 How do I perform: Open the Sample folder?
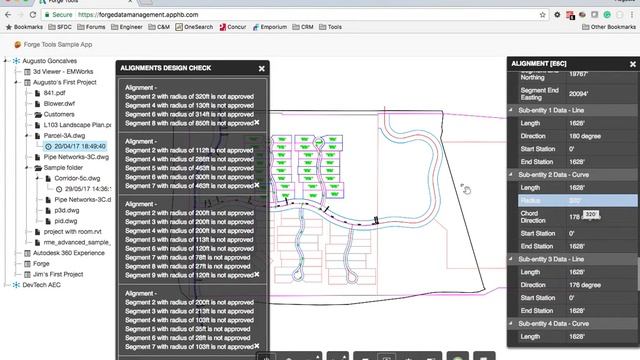(63, 168)
